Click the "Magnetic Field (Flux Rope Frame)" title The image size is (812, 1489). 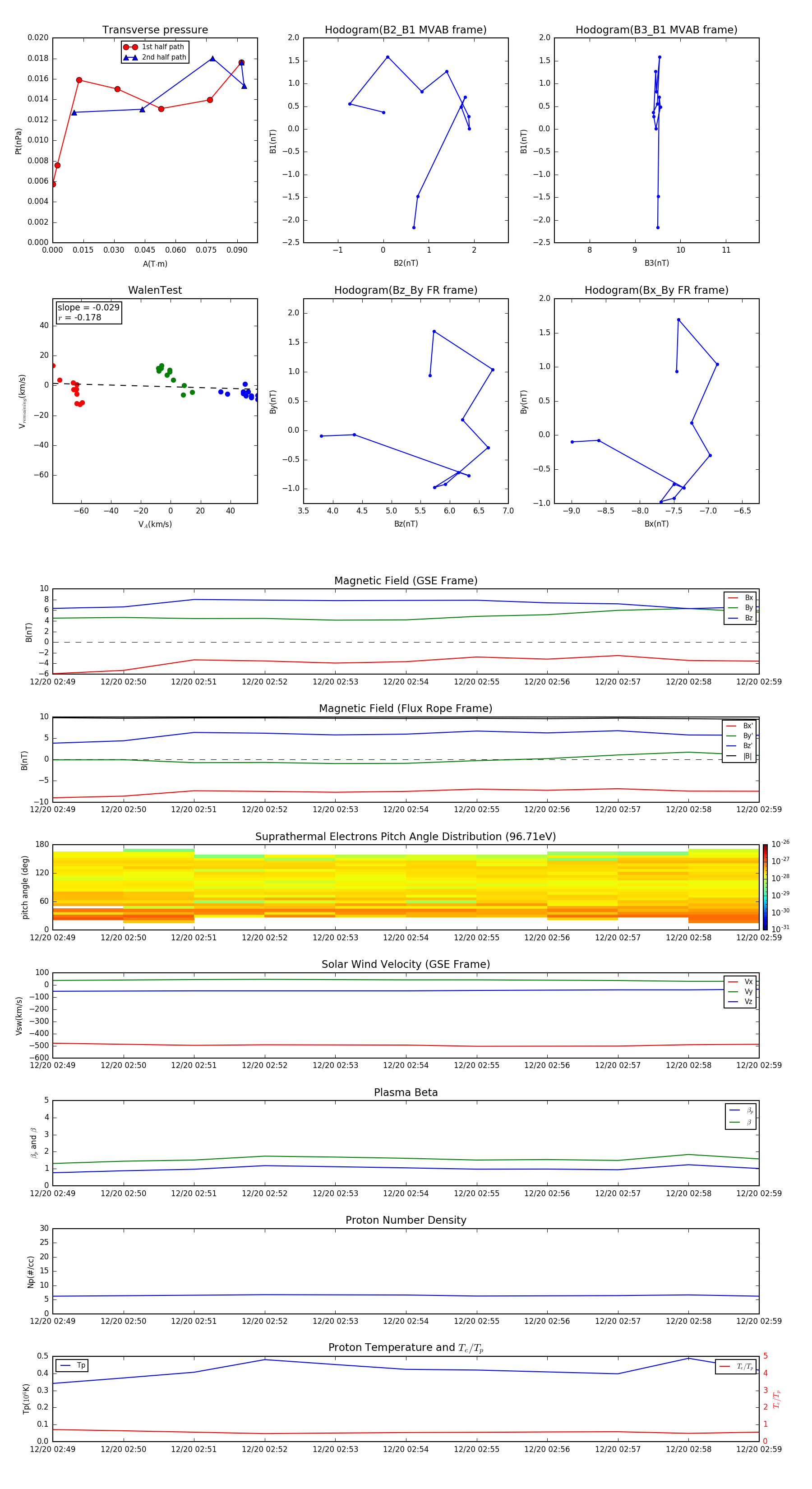406,709
